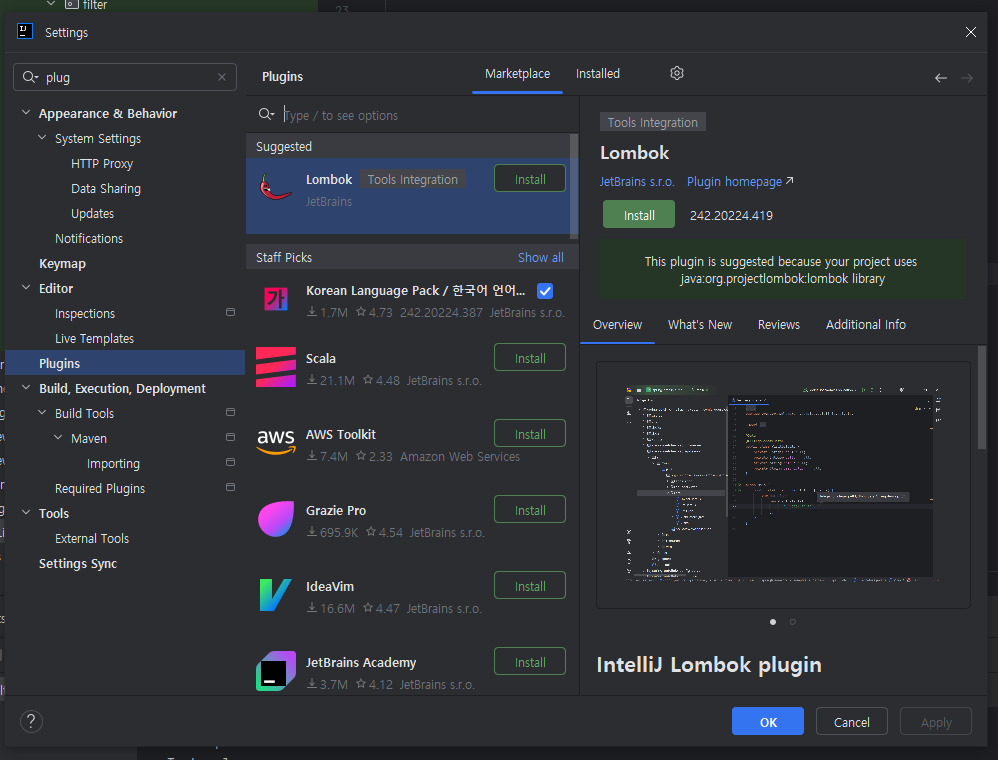Select Data Sharing settings

[x=106, y=188]
